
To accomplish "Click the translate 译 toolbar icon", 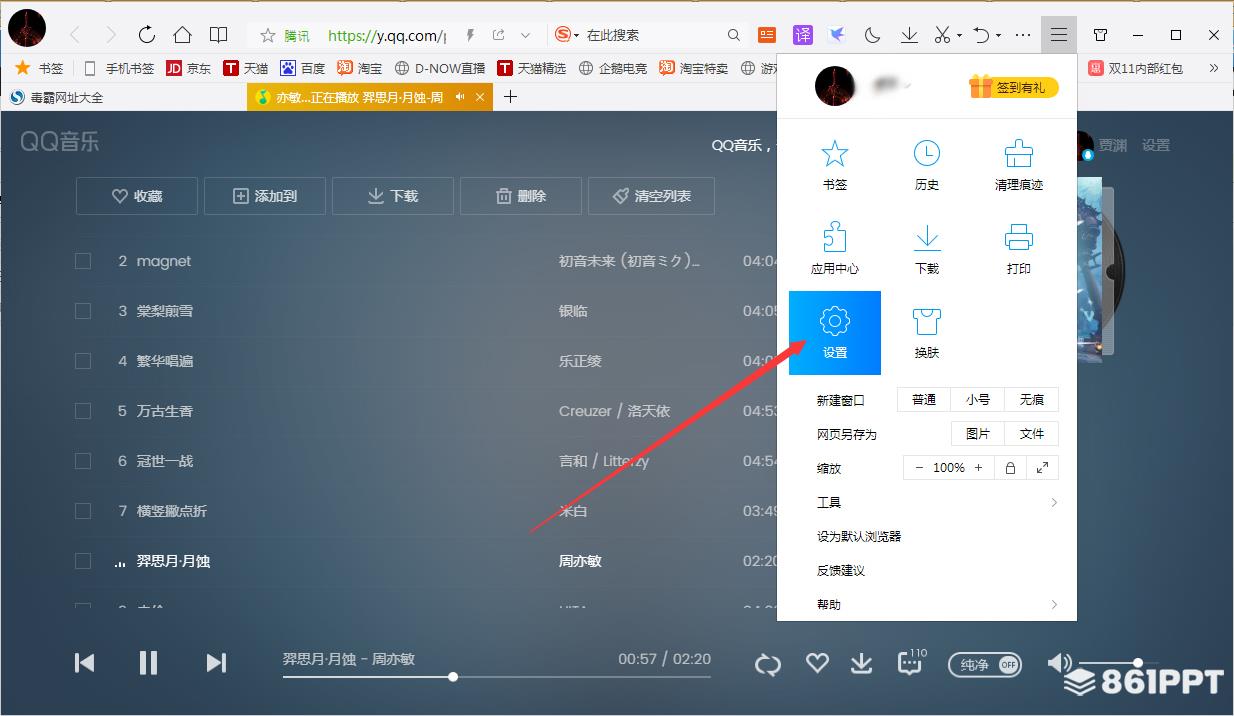I will (803, 35).
